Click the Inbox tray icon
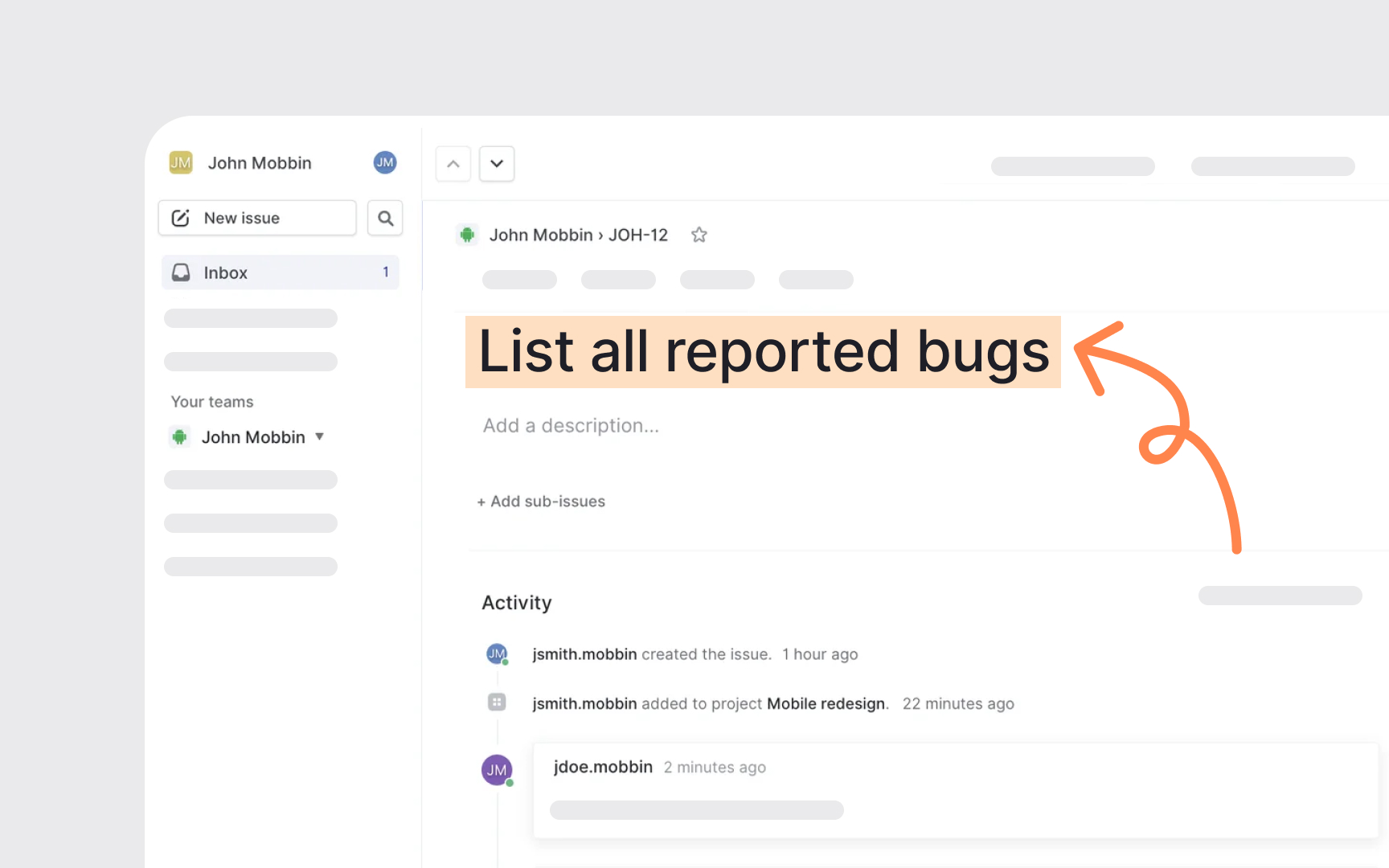This screenshot has width=1389, height=868. [182, 272]
